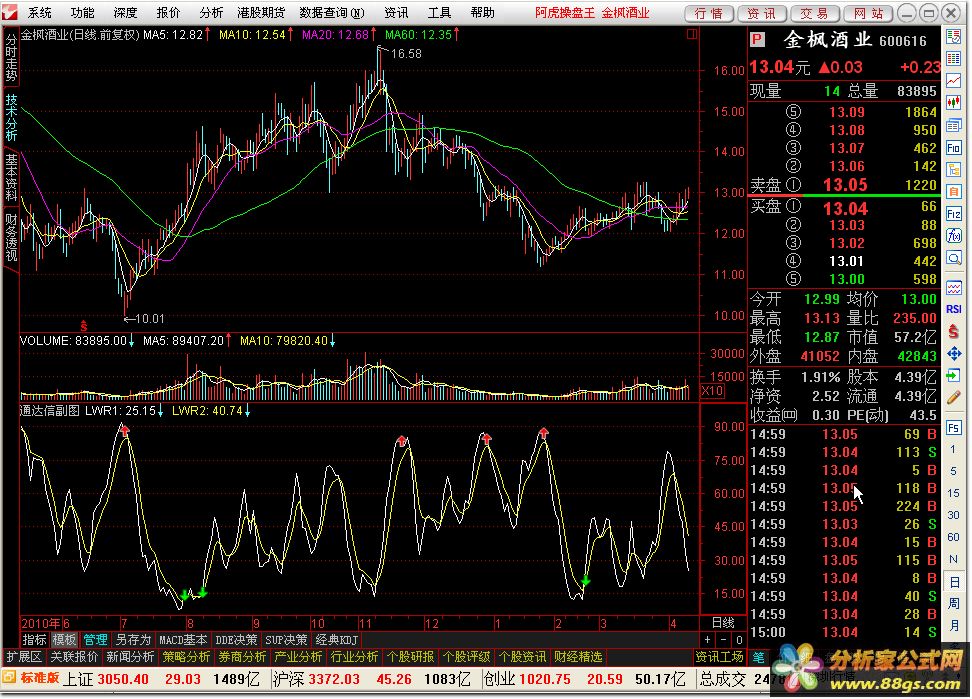Click the 指标 tab below chart
Screen dimensions: 972x699
pos(34,640)
